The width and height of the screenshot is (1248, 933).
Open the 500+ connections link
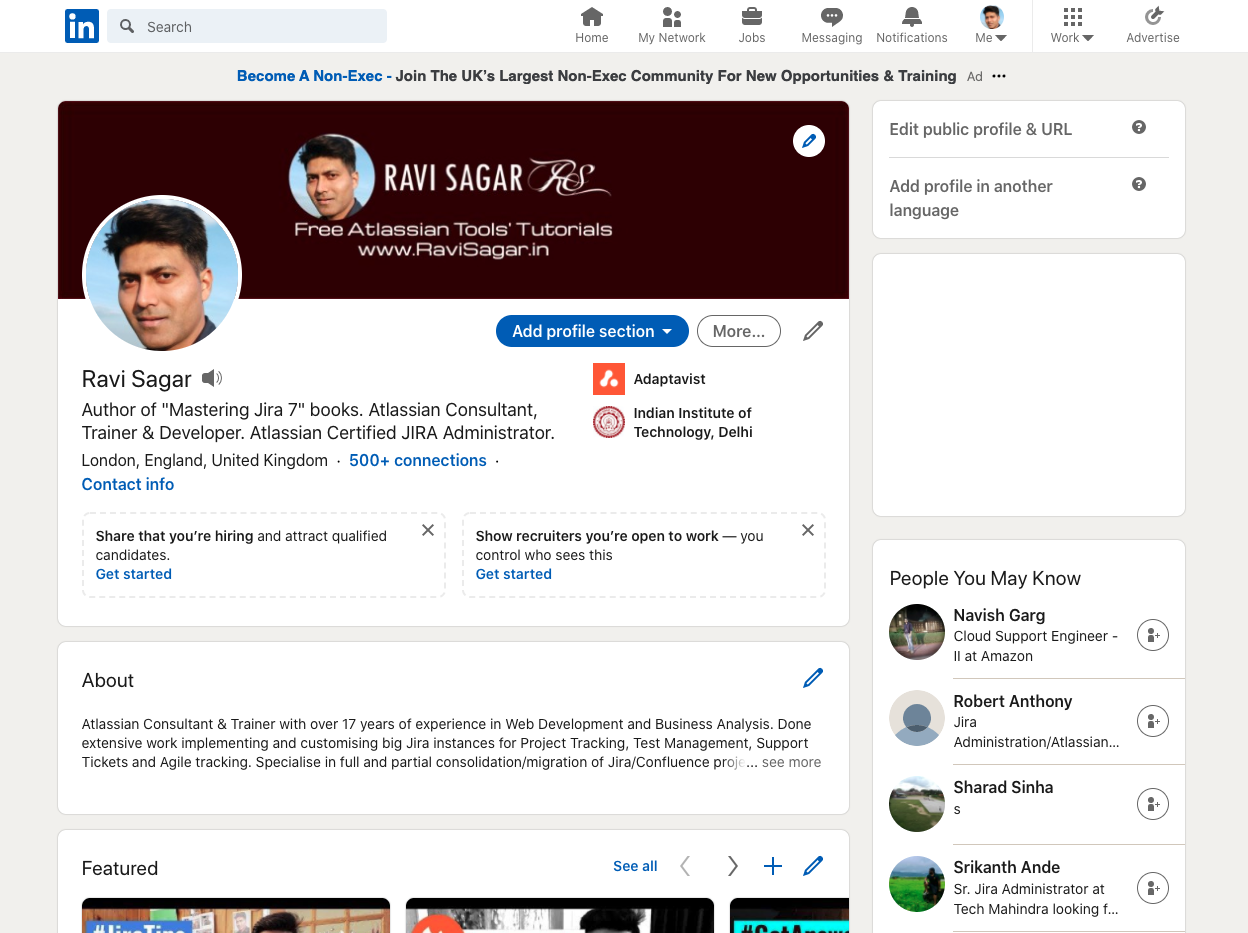[418, 460]
